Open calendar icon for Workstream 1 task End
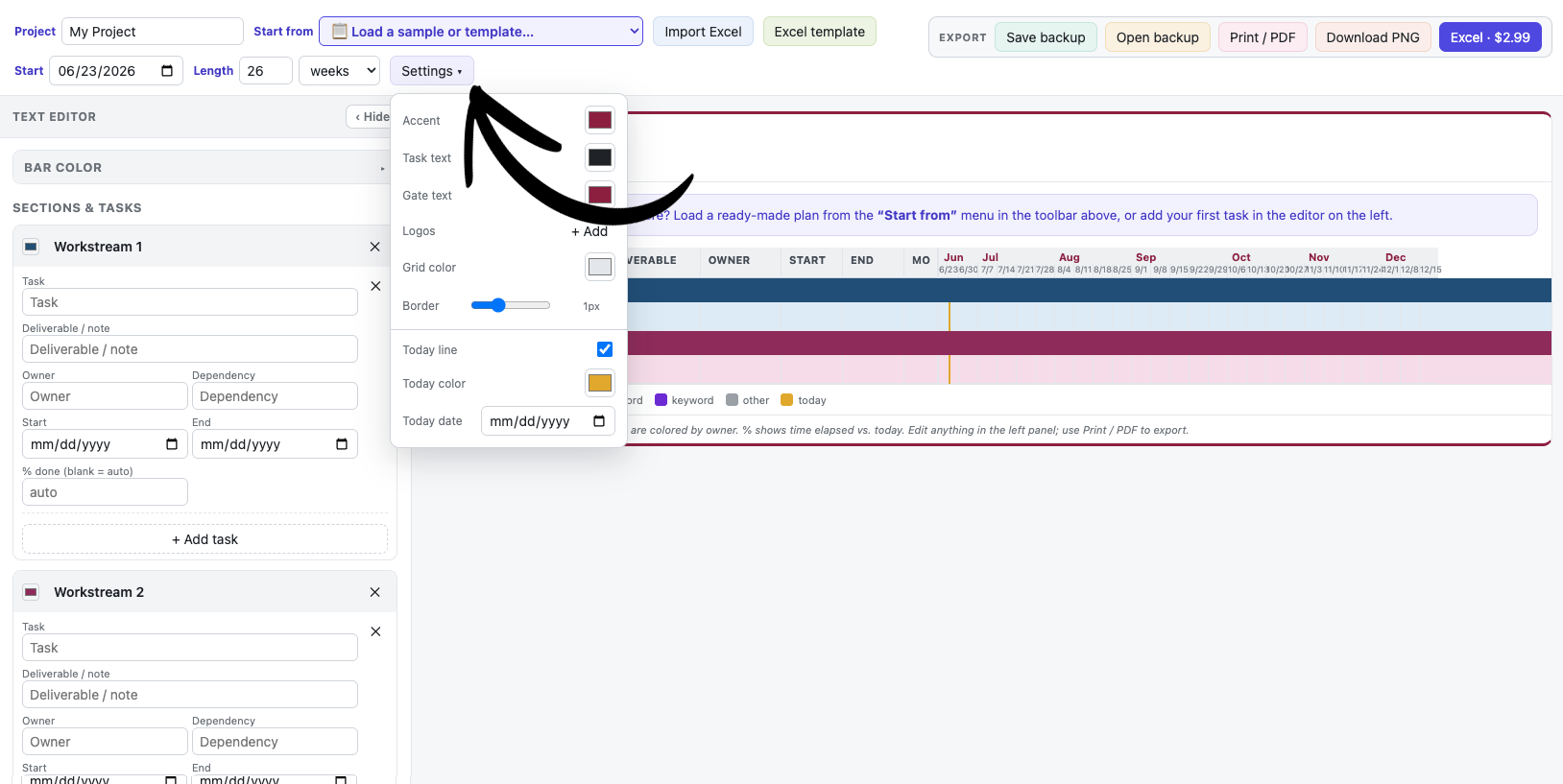1563x784 pixels. coord(342,444)
